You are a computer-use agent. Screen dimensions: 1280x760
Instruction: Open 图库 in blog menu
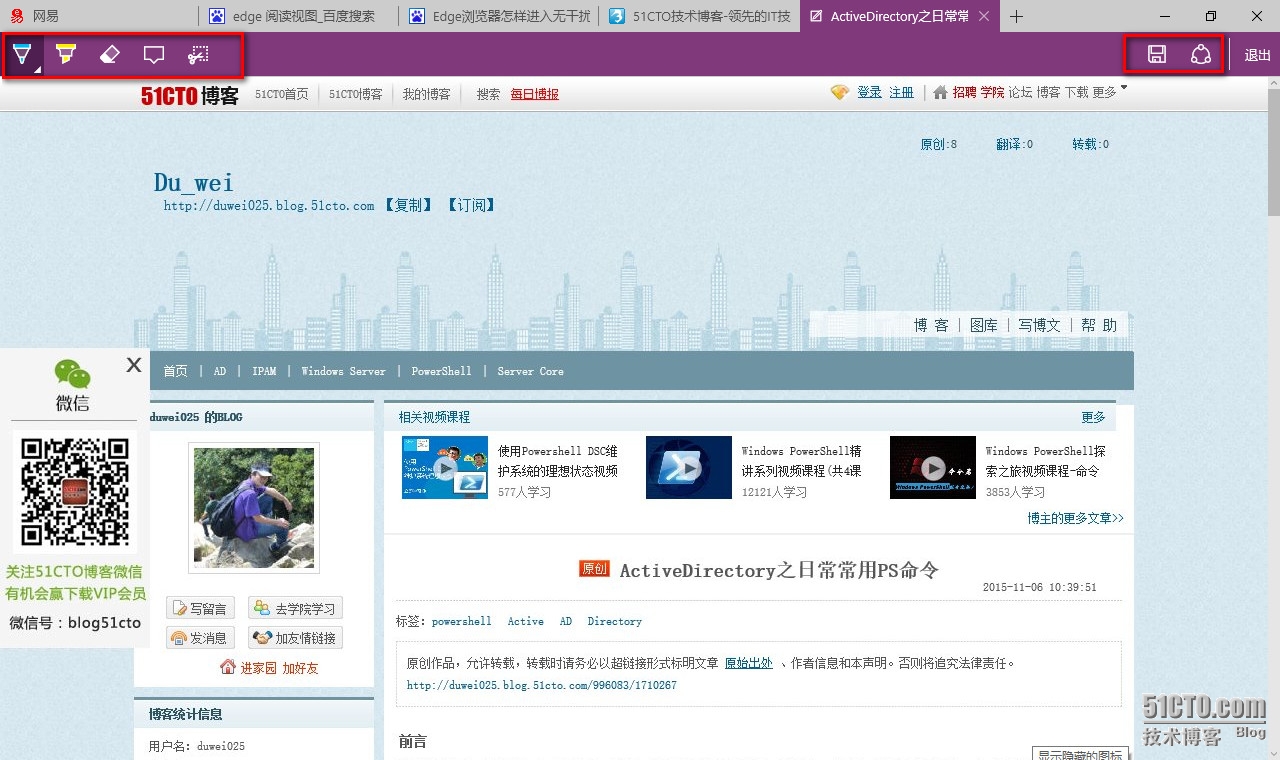point(984,325)
